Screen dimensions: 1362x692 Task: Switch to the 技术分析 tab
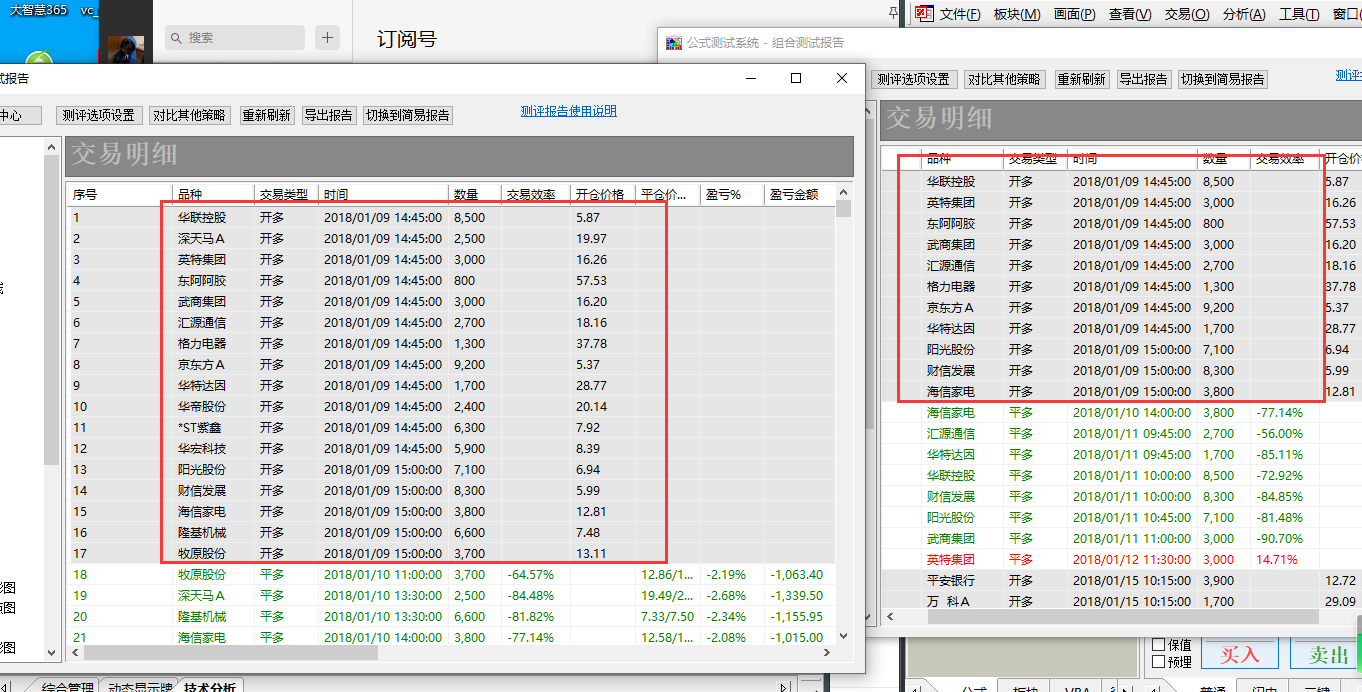coord(210,687)
